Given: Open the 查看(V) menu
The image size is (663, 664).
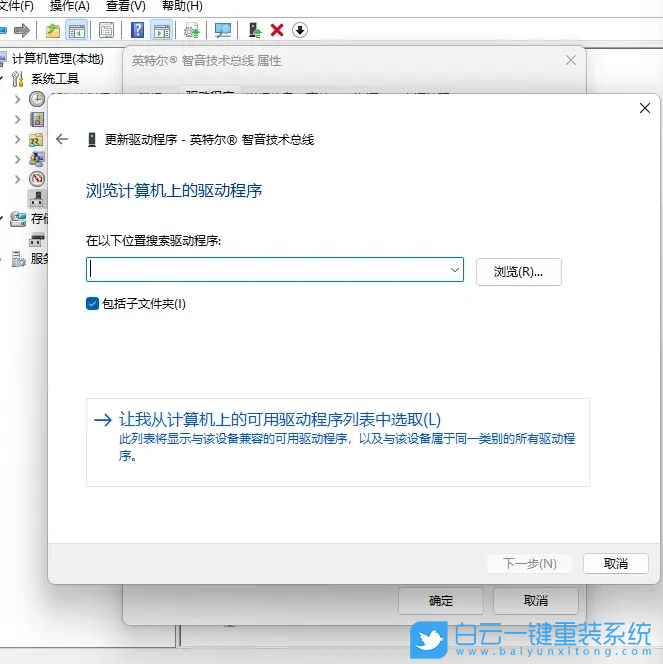Looking at the screenshot, I should tap(125, 6).
